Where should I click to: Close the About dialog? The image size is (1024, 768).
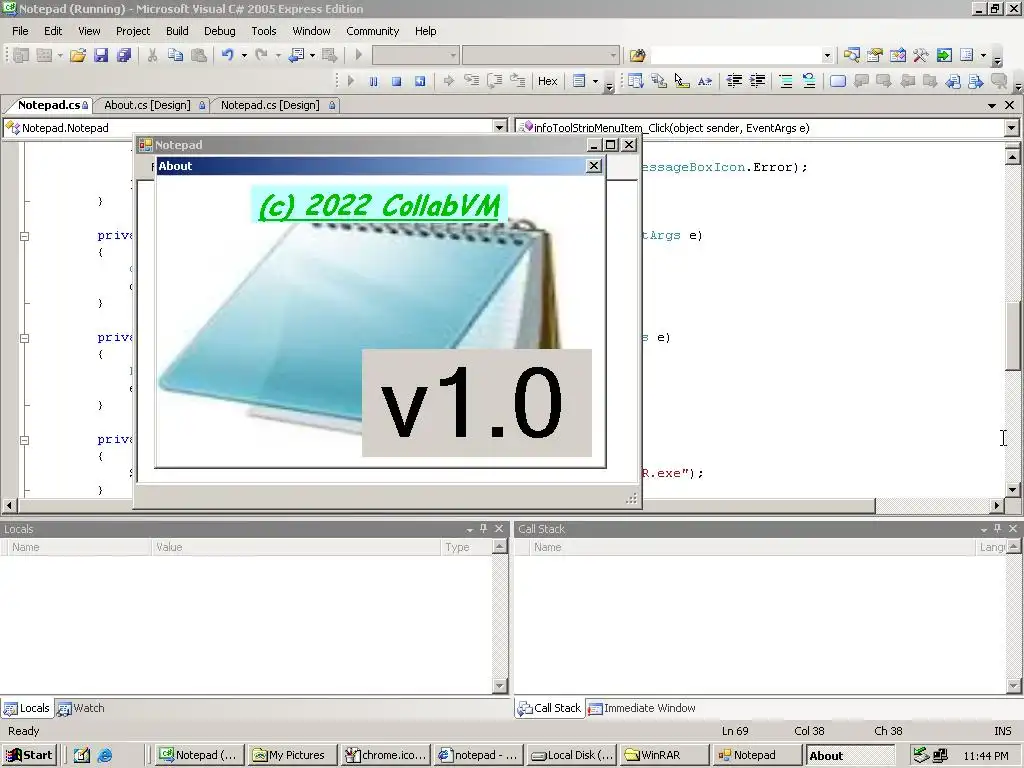[x=594, y=166]
